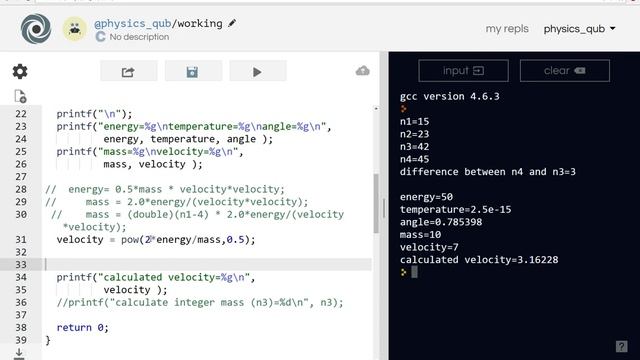The image size is (640, 360).
Task: Click the No description text
Action: (x=139, y=37)
